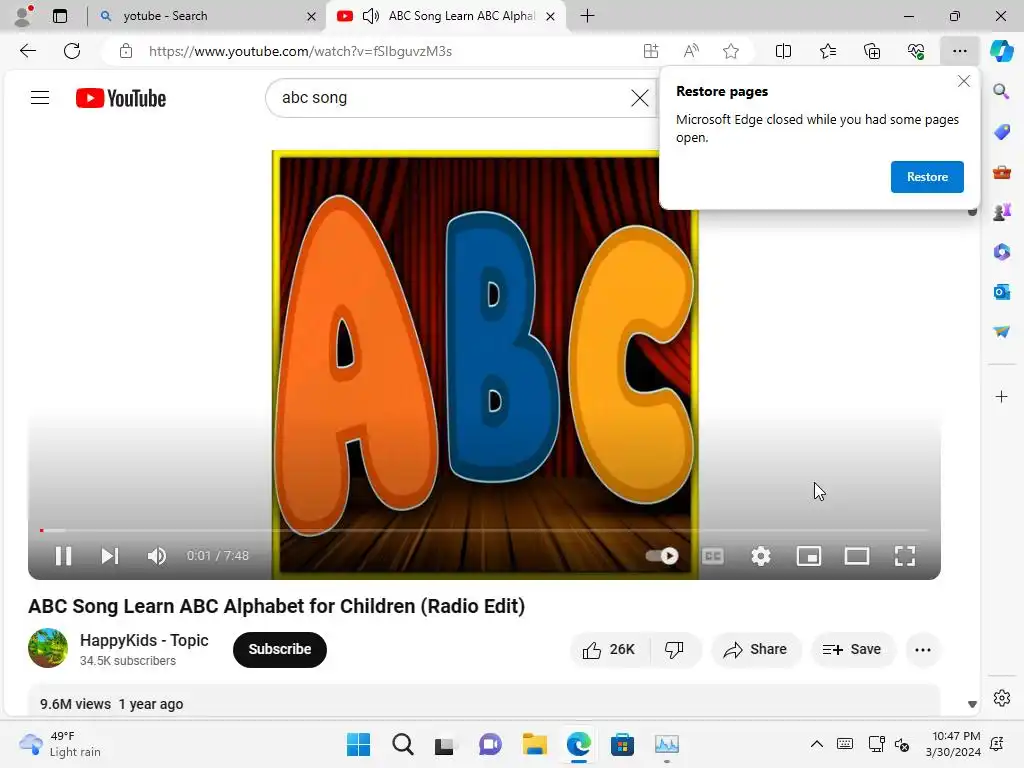Enable miniplayer mode

pyautogui.click(x=808, y=556)
